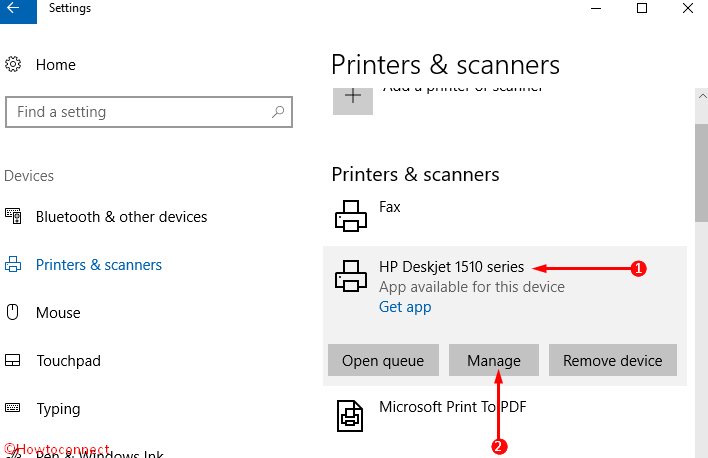
Task: Click the Home gear icon
Action: pos(13,65)
